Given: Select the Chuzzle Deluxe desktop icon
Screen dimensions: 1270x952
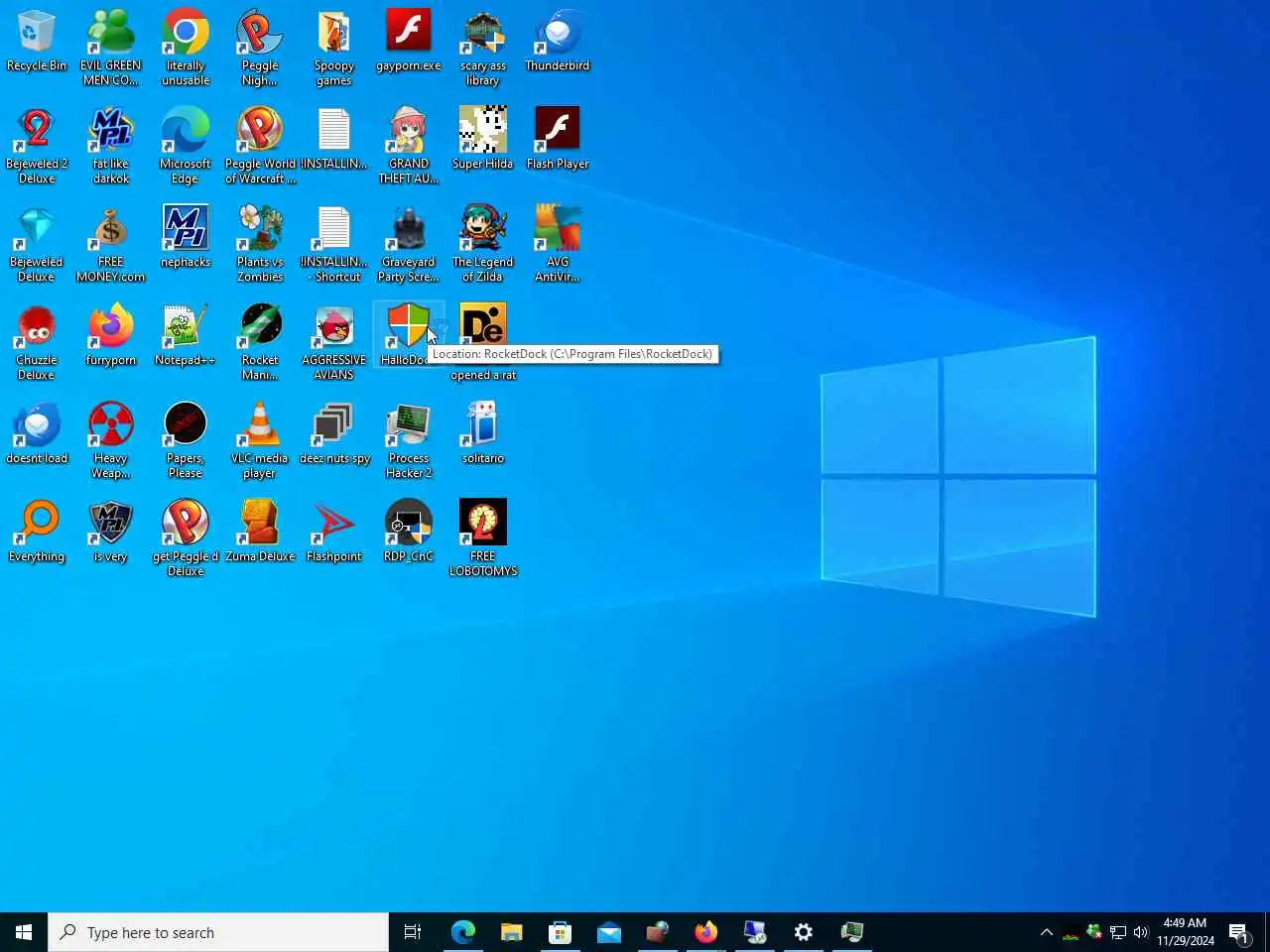Looking at the screenshot, I should (x=37, y=342).
